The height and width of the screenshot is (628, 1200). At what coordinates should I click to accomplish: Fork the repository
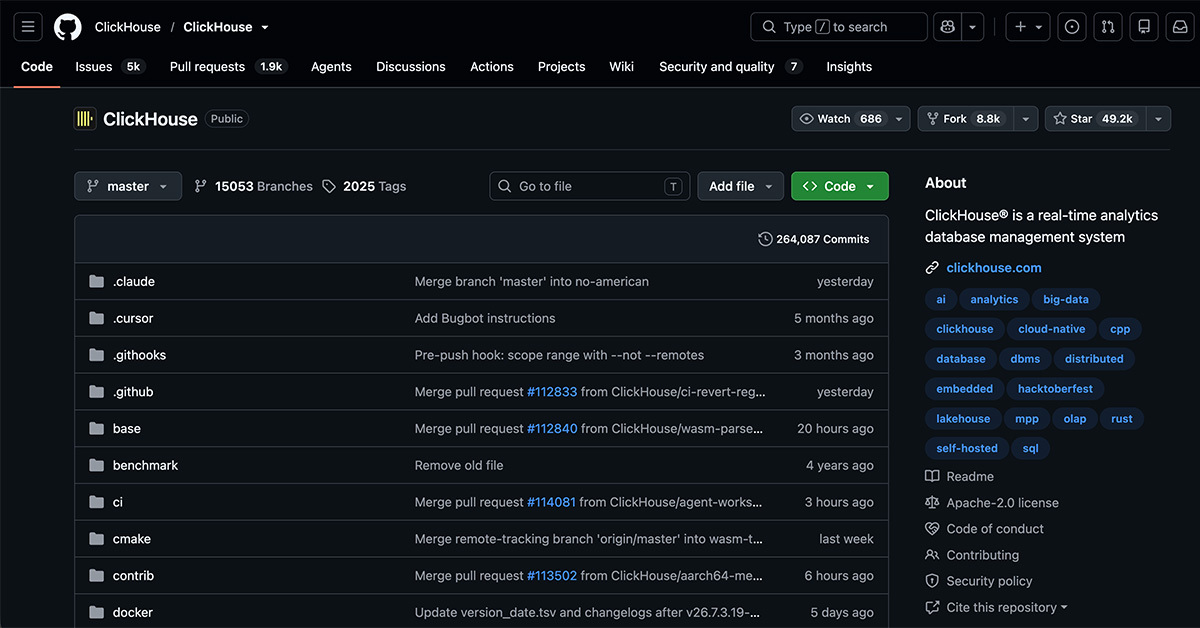[965, 119]
